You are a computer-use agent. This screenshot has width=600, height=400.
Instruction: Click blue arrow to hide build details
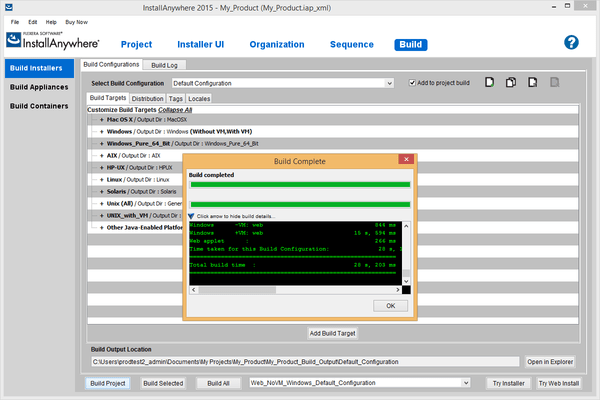[191, 216]
